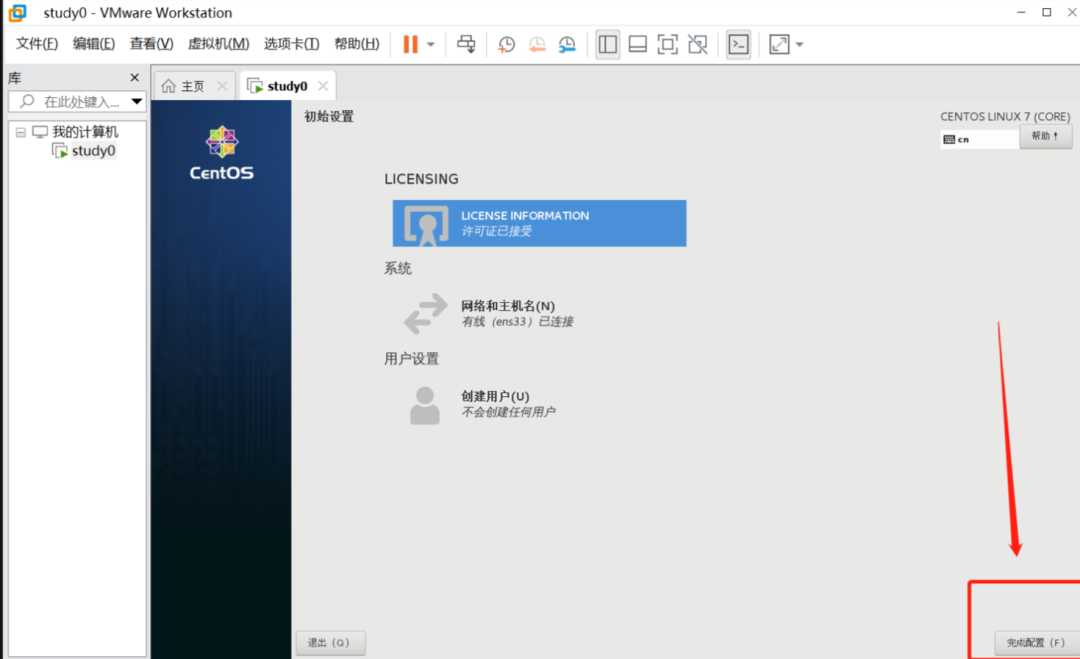Select 我的计算机 in the library tree

pos(85,132)
